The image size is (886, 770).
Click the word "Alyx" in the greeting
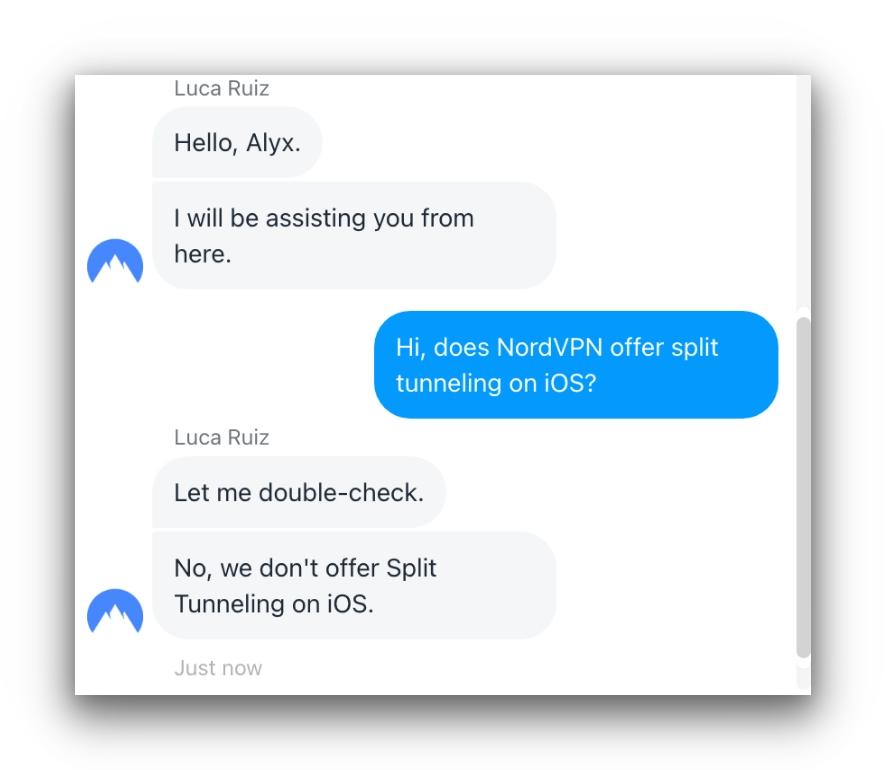click(273, 143)
